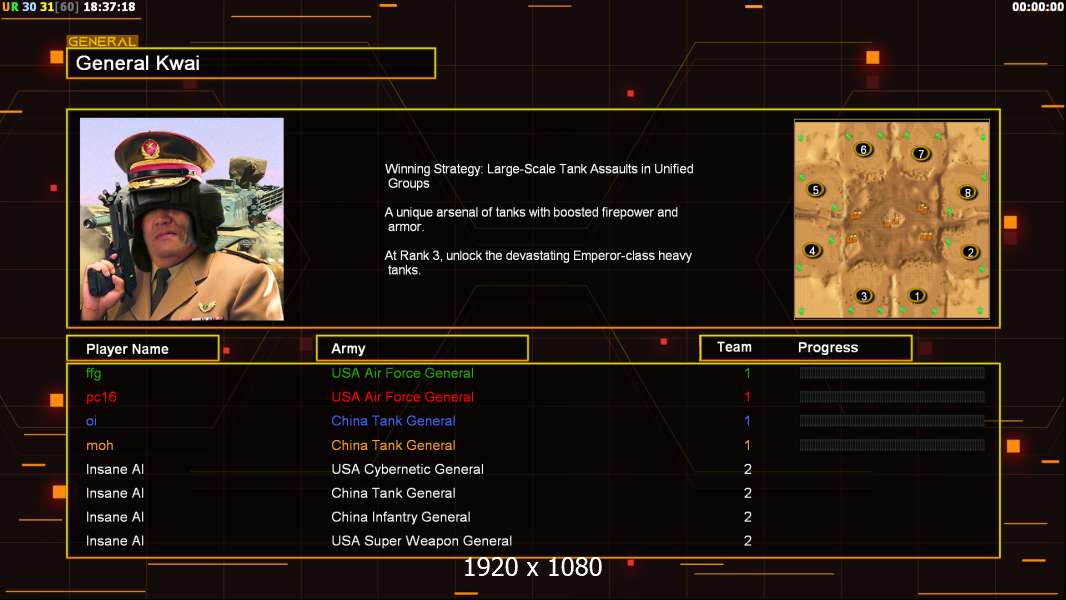Click the Emperor-class heavy tanks description
This screenshot has height=600, width=1066.
[x=538, y=262]
